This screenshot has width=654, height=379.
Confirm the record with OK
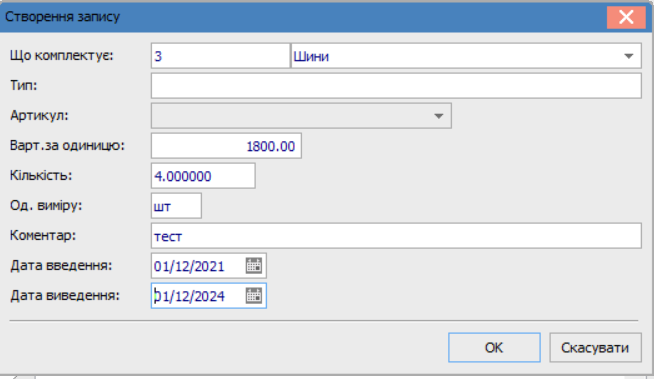point(494,347)
